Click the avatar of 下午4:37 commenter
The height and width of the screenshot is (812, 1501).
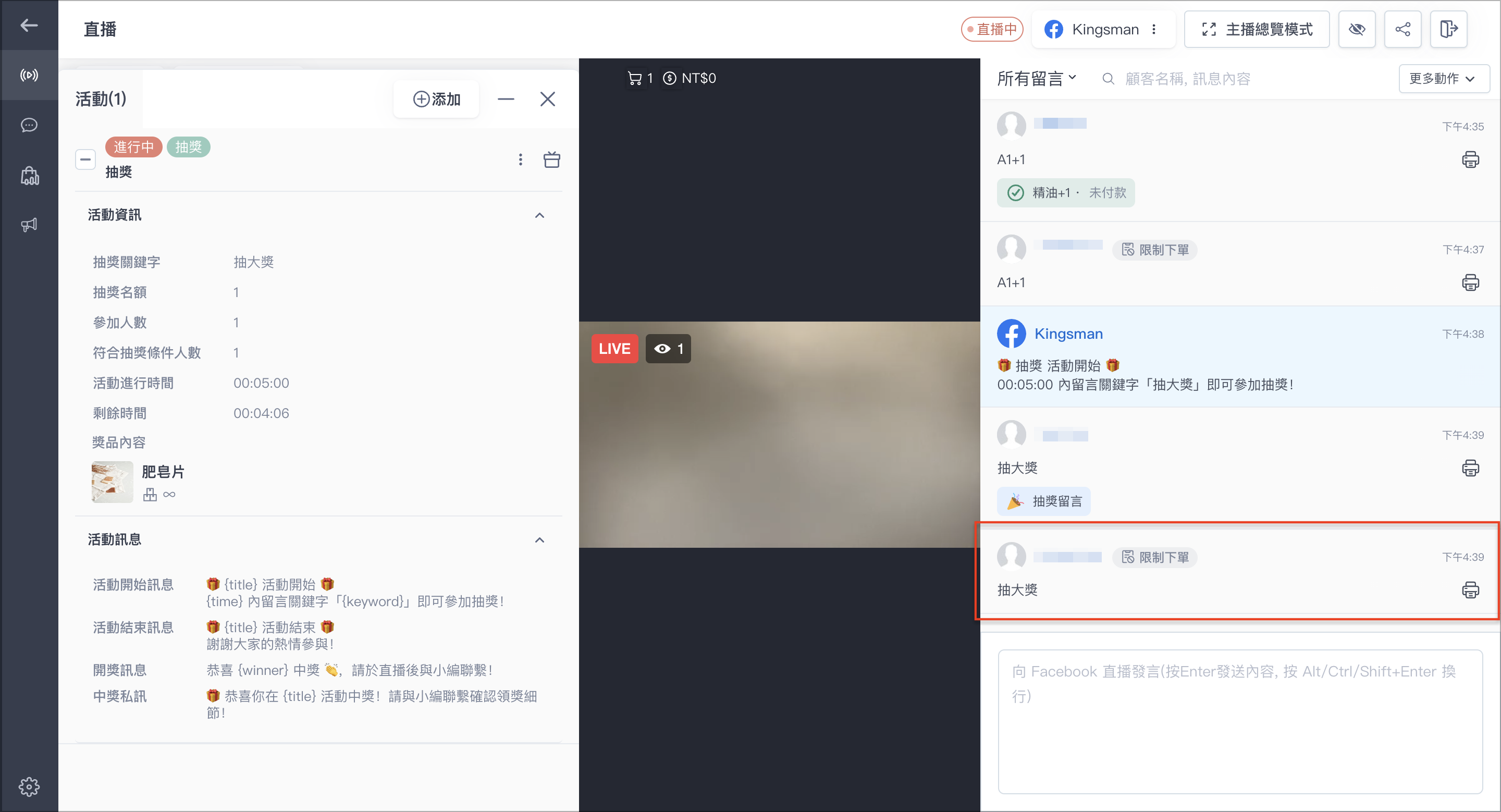click(1011, 249)
